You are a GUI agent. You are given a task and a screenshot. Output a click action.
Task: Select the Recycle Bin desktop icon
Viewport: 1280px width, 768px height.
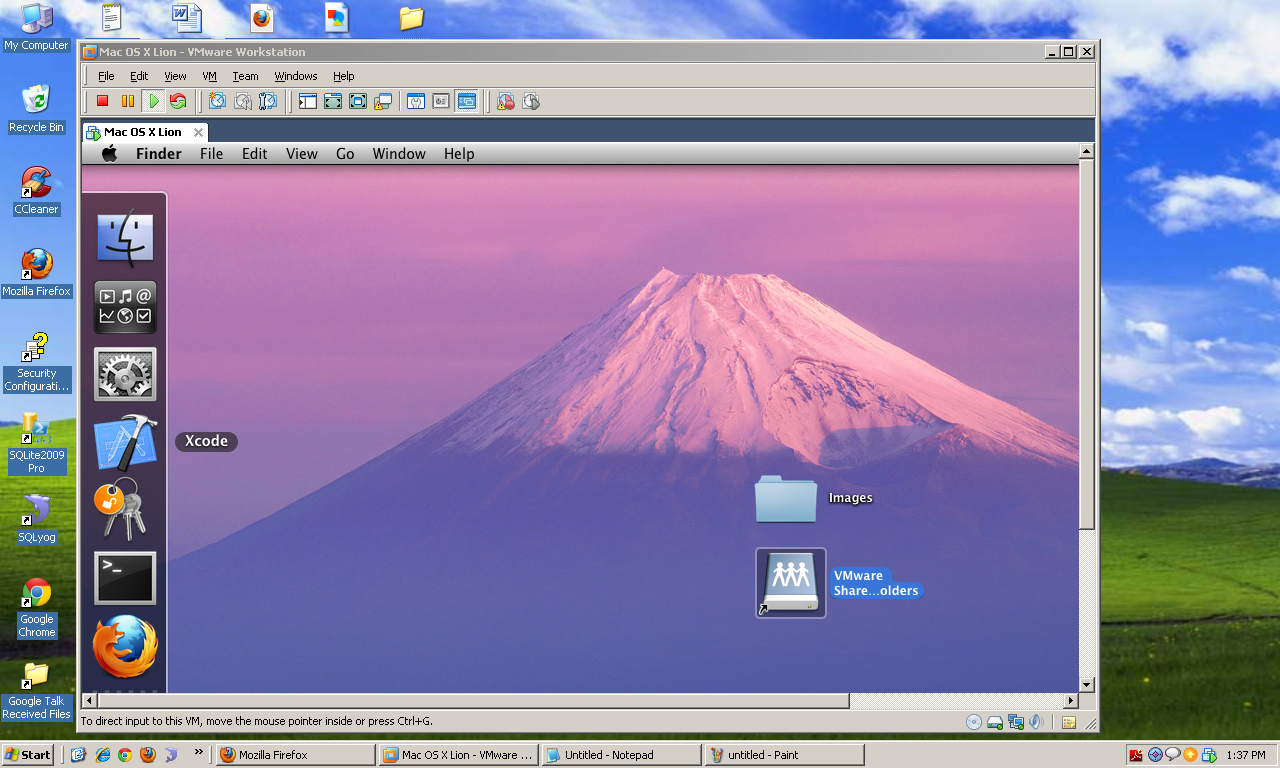[36, 109]
